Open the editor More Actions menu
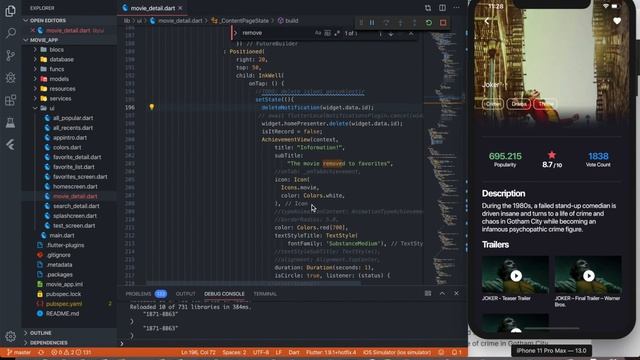 pyautogui.click(x=456, y=8)
